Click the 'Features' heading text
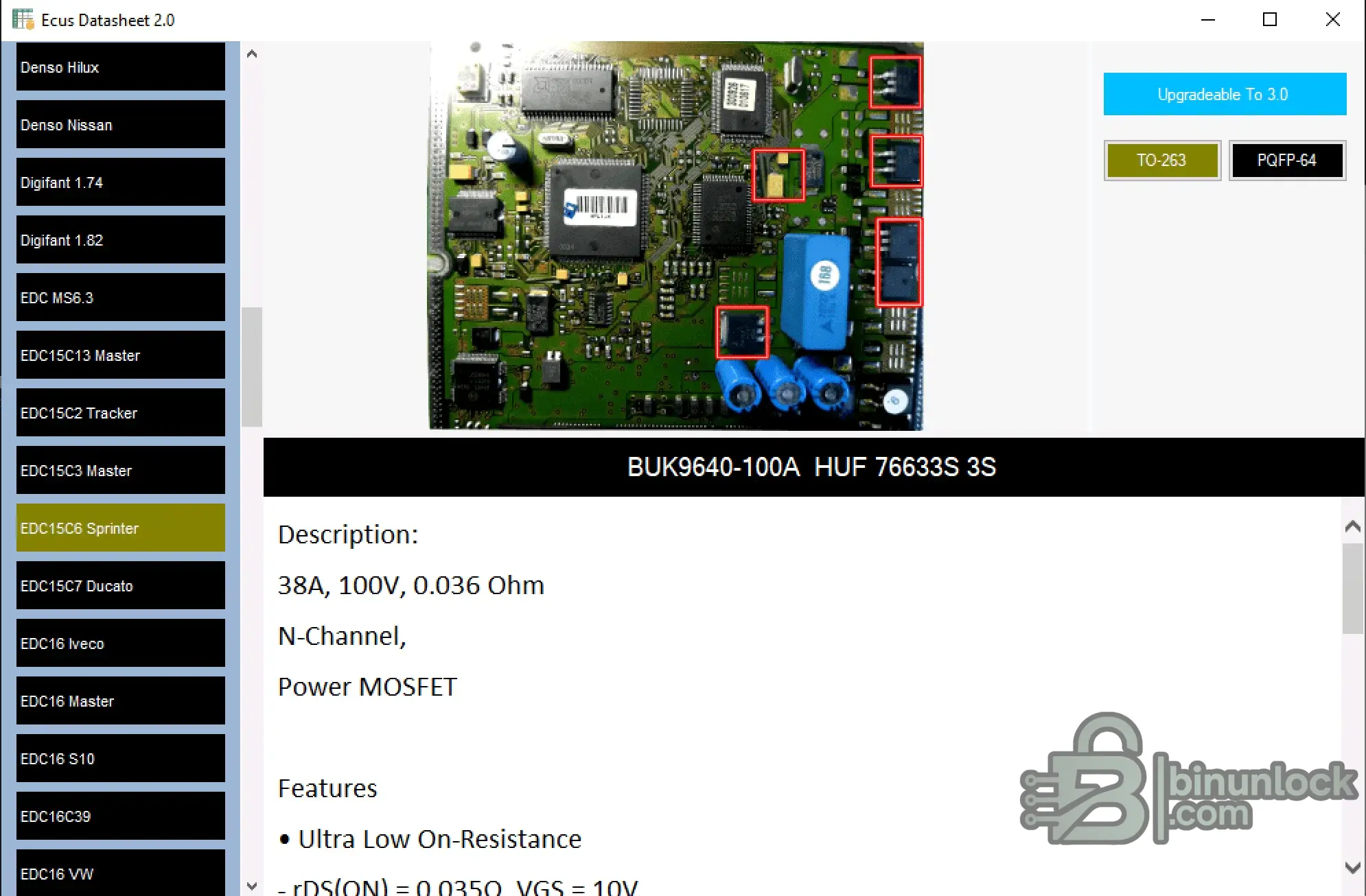The height and width of the screenshot is (896, 1366). 327,788
